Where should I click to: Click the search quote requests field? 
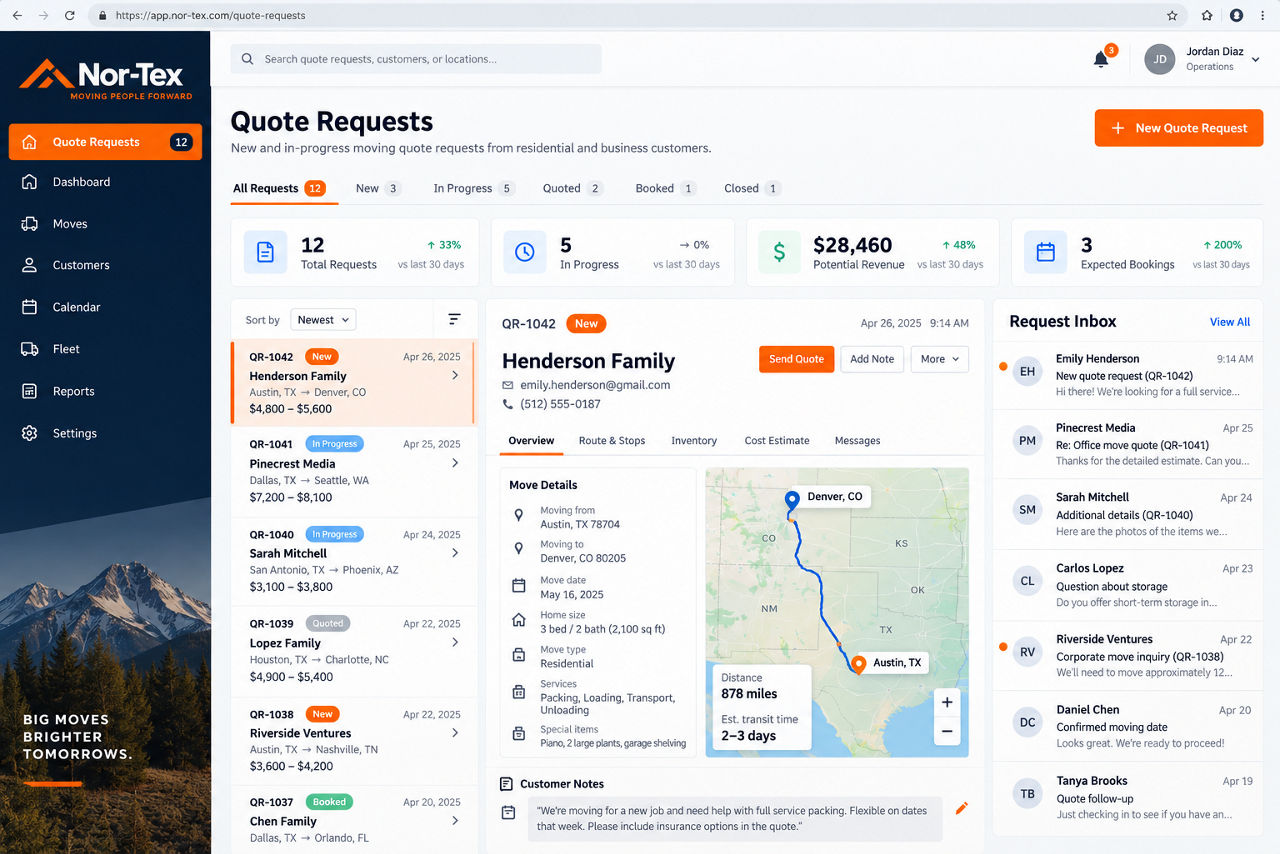[x=416, y=59]
